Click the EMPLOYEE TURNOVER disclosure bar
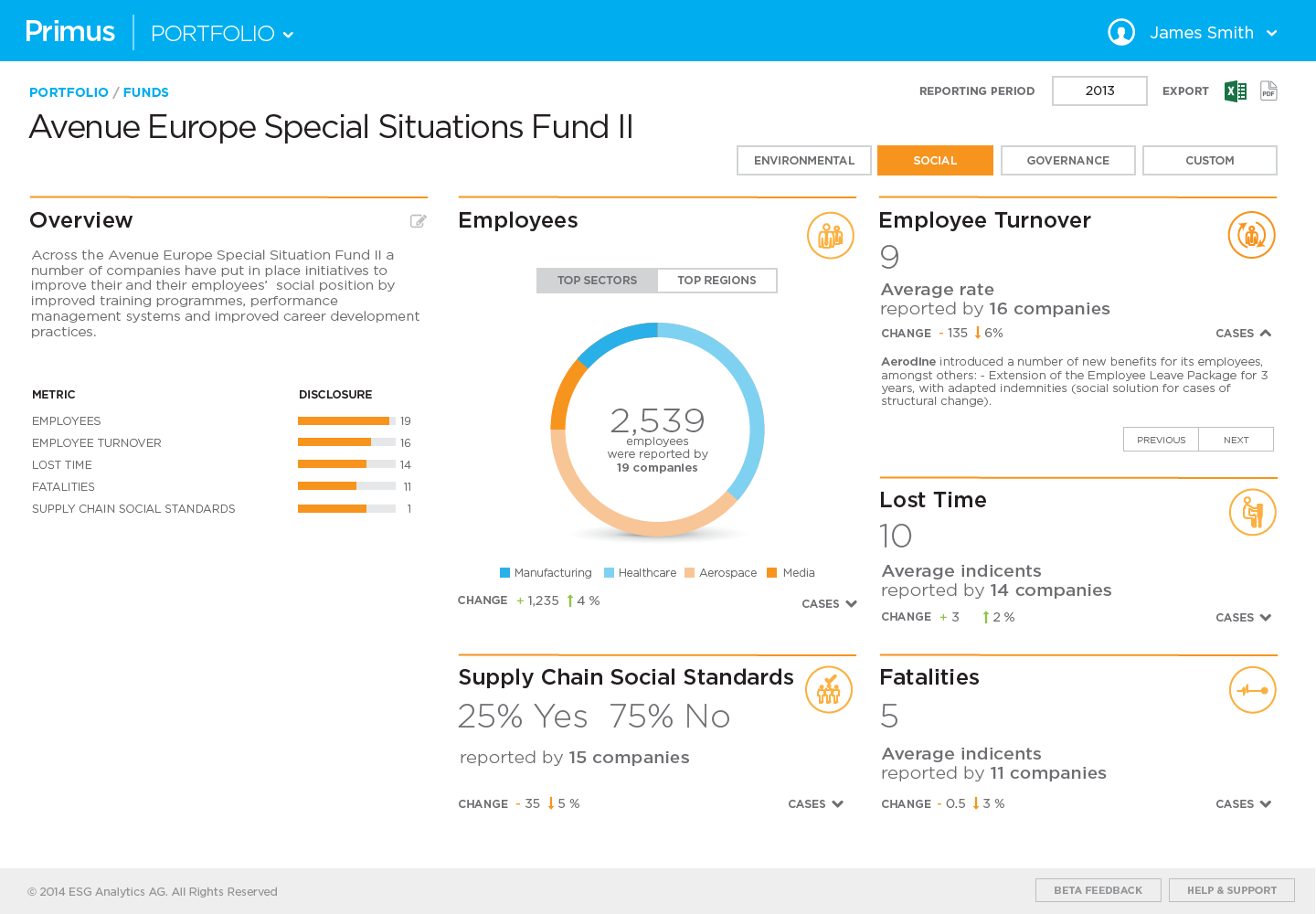Viewport: 1316px width, 914px height. point(346,442)
